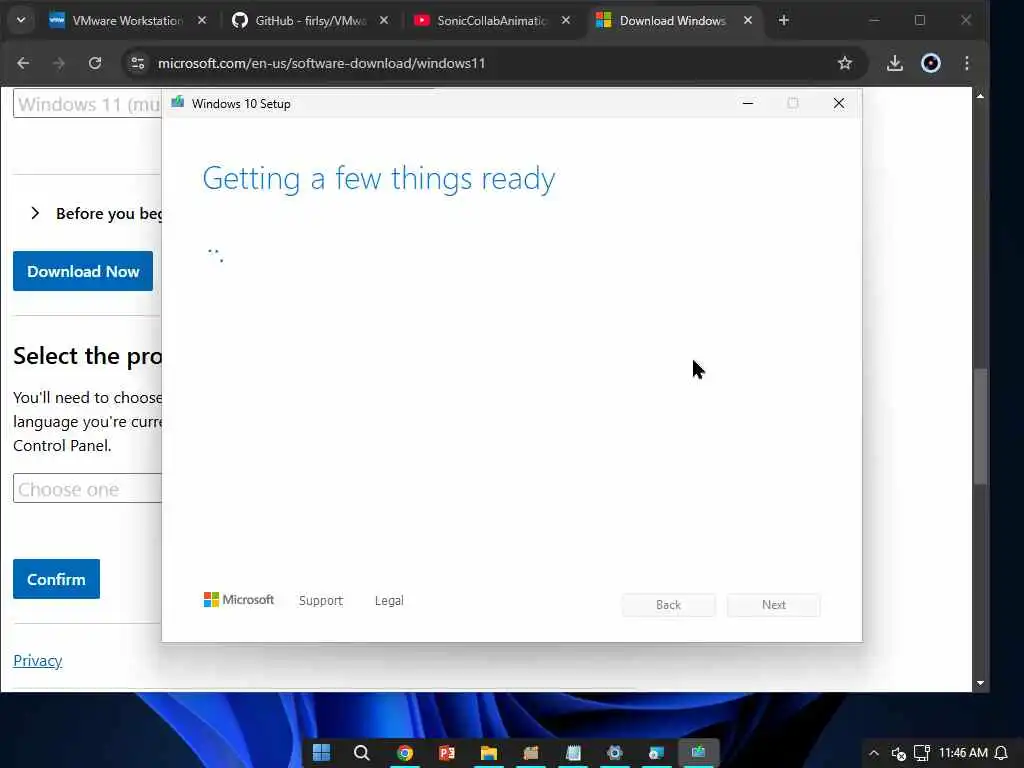Image resolution: width=1024 pixels, height=768 pixels.
Task: Click the page scrollbar down arrow
Action: pyautogui.click(x=980, y=683)
